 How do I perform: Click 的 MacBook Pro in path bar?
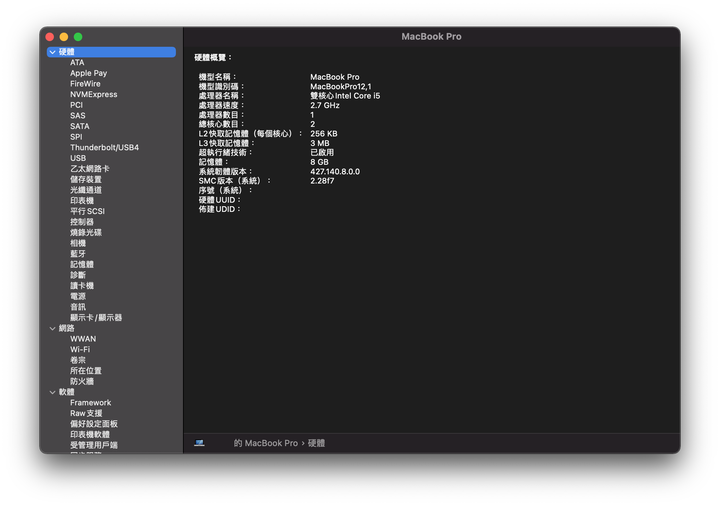tap(265, 443)
